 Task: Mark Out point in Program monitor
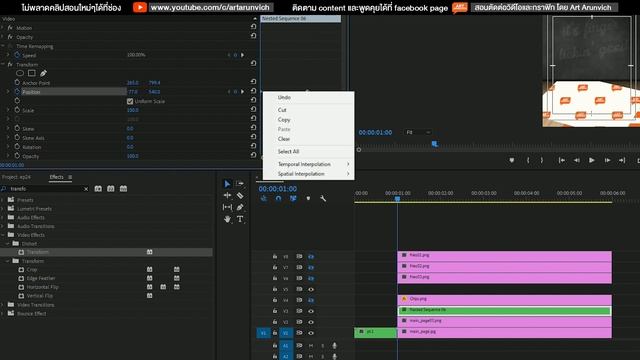point(542,160)
